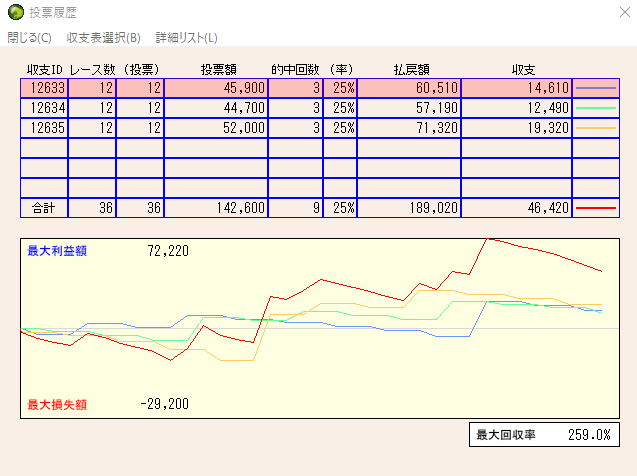Select the row with 収支ID 12635
Image resolution: width=637 pixels, height=476 pixels.
tap(320, 128)
